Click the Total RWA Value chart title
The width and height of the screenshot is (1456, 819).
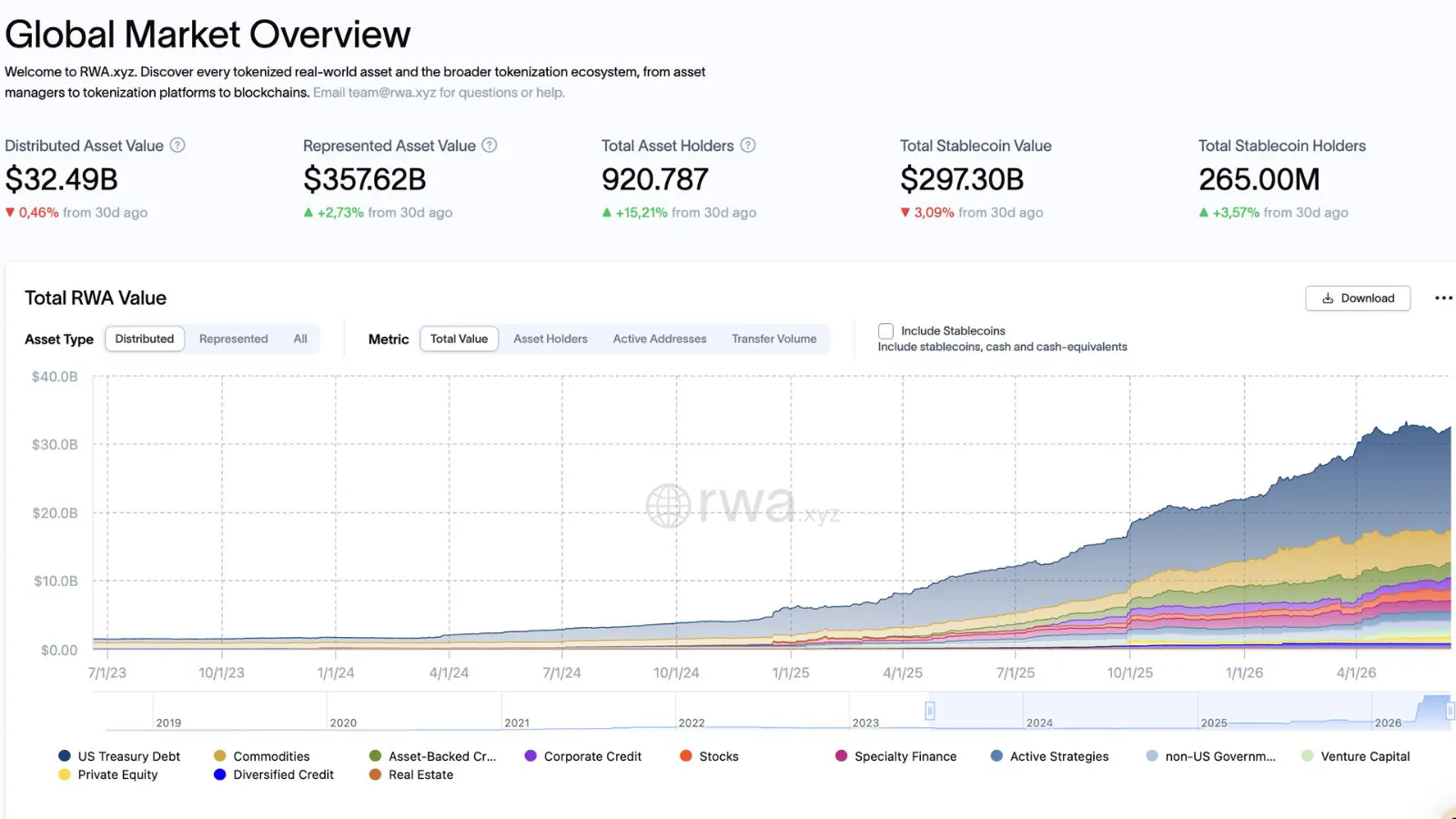96,298
